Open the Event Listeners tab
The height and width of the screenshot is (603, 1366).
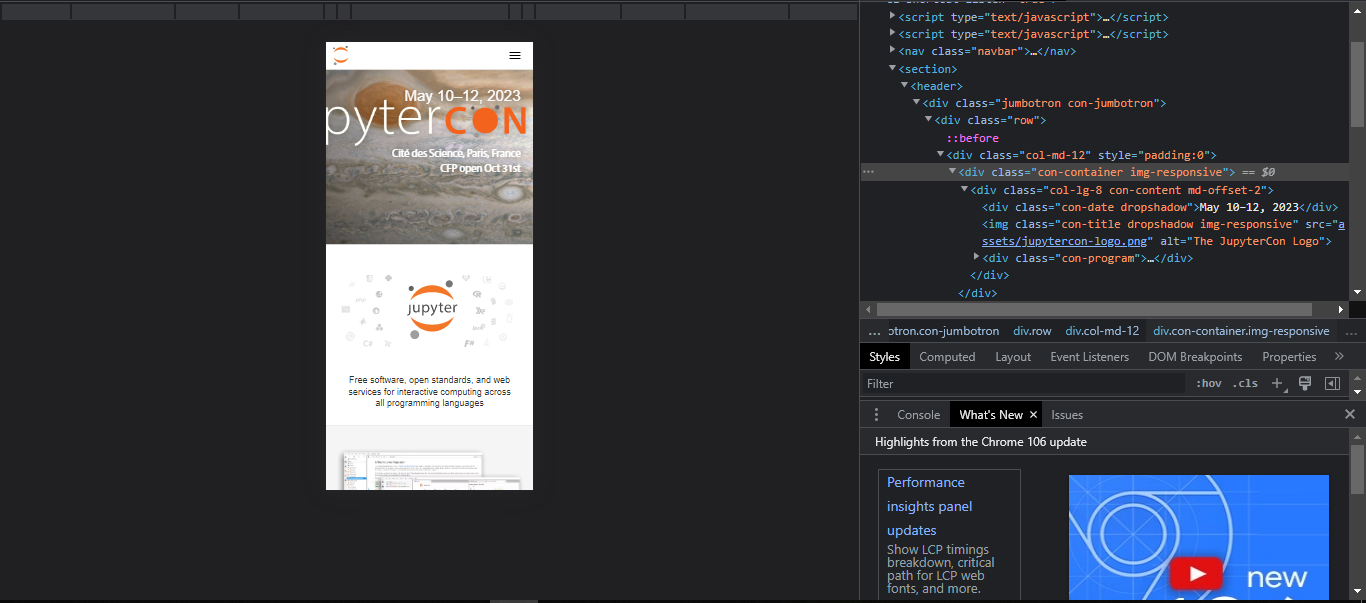coord(1089,357)
